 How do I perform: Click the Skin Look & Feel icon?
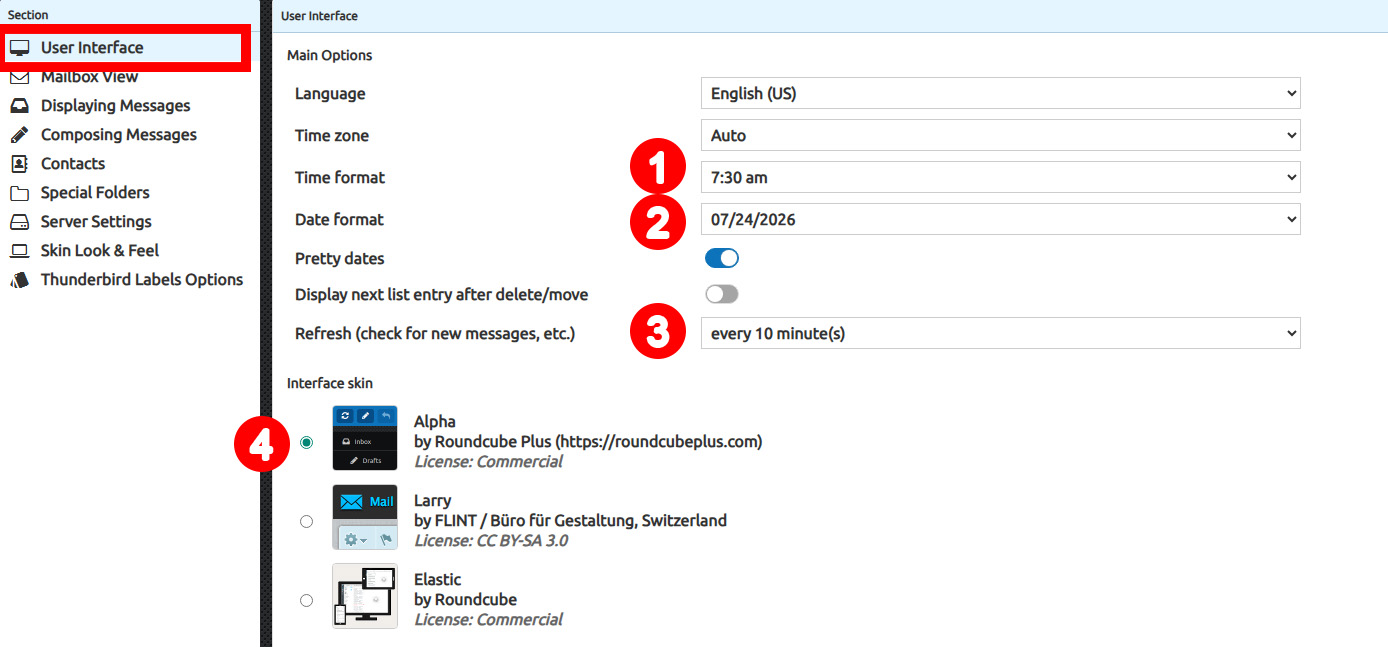click(x=19, y=250)
